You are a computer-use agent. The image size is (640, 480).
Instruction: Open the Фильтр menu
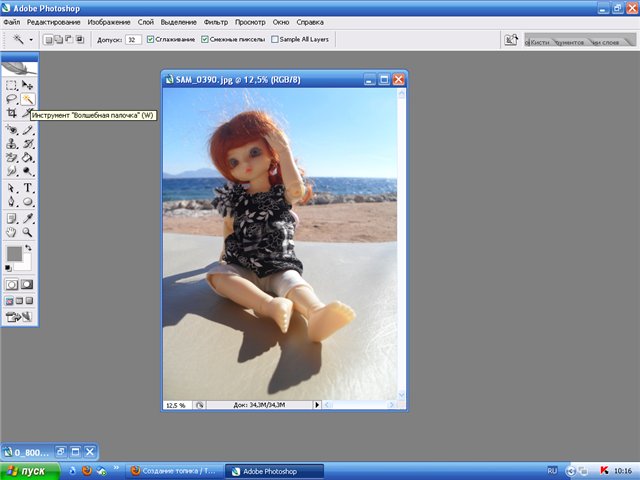click(215, 21)
